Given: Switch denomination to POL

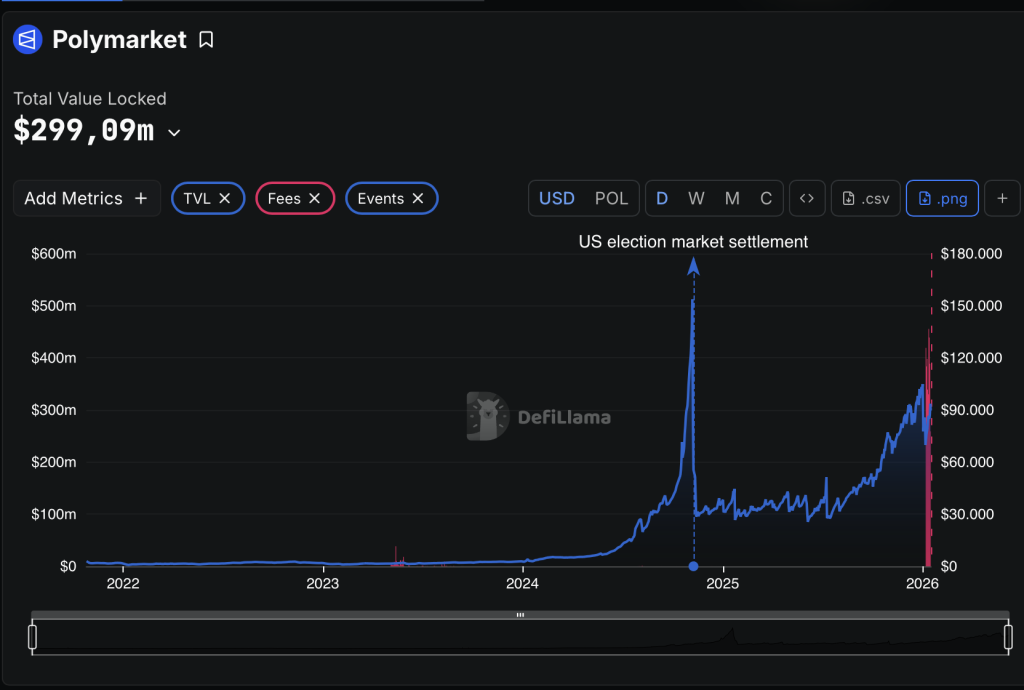Looking at the screenshot, I should 611,198.
